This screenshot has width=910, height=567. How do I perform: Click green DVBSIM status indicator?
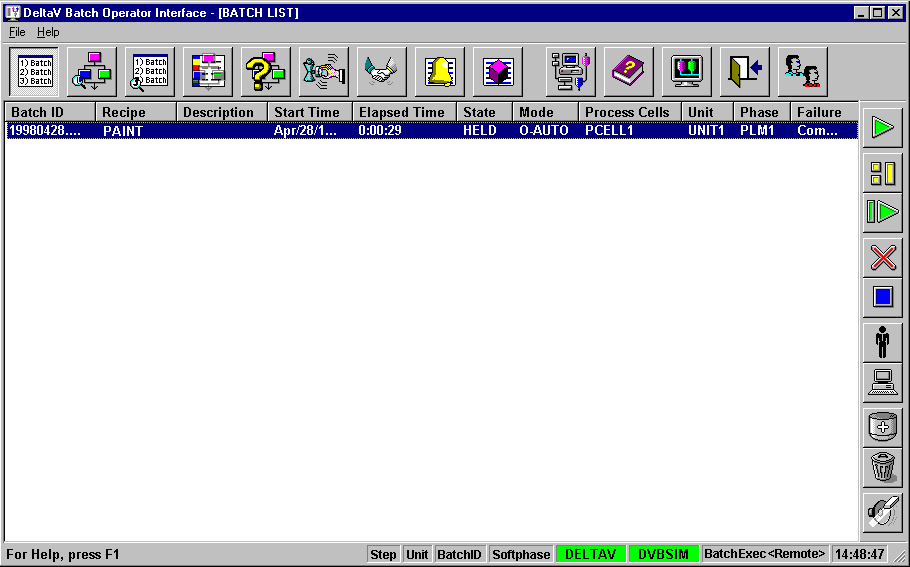pyautogui.click(x=663, y=554)
